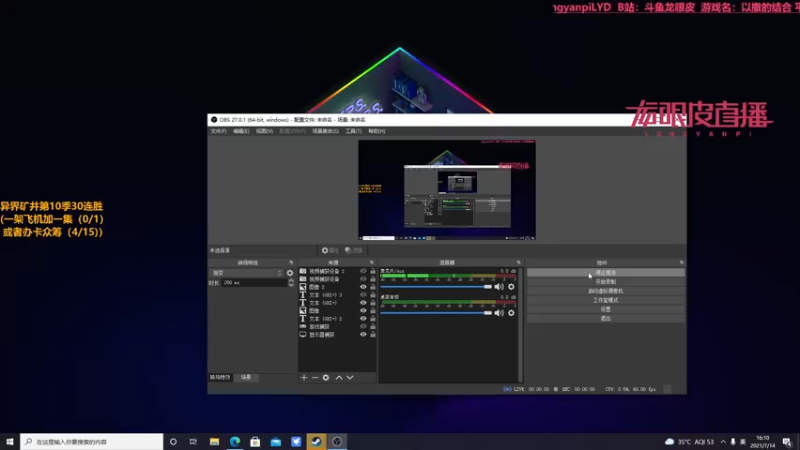Click the OBS icon in the taskbar
The height and width of the screenshot is (450, 800).
click(337, 441)
